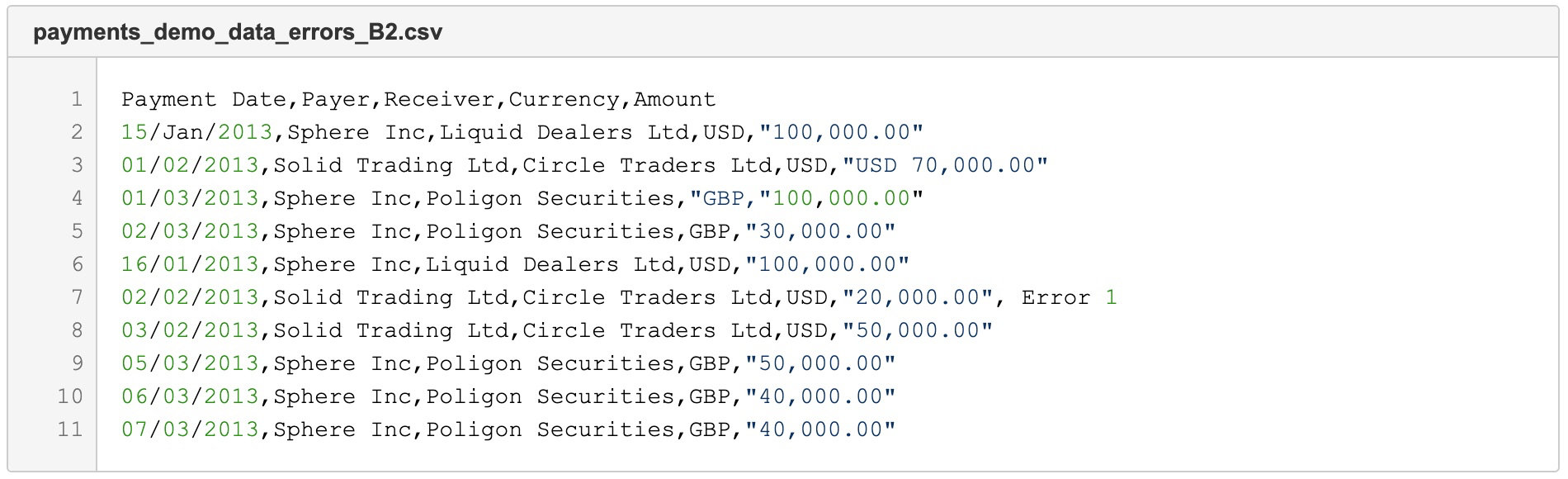Select line number 3 in the gutter
This screenshot has height=479, width=1568.
click(77, 165)
